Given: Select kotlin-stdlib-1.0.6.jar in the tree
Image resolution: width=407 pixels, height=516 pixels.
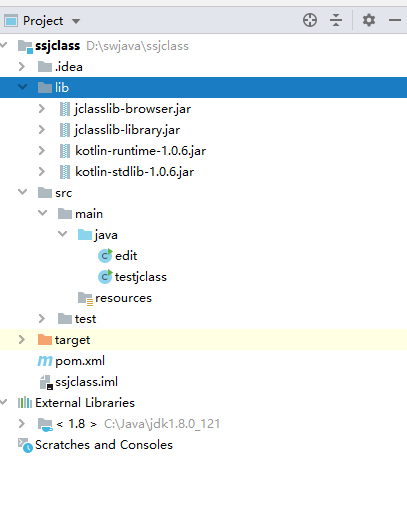Looking at the screenshot, I should click(x=135, y=172).
